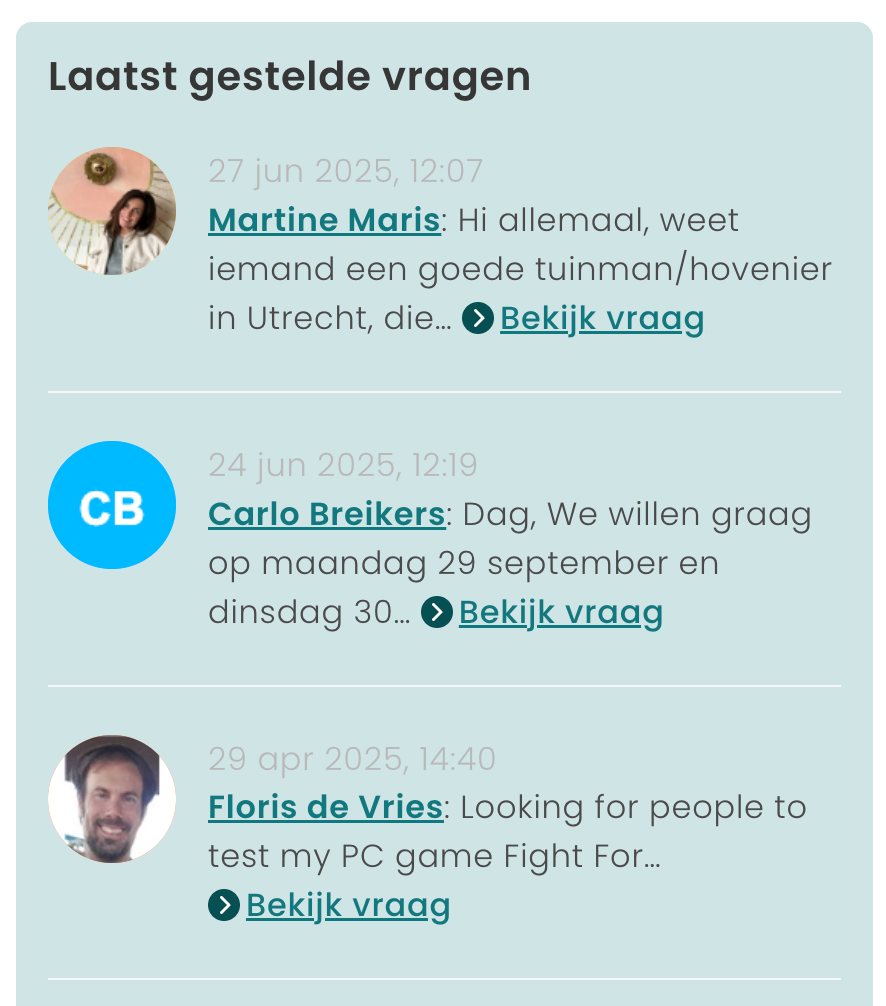Click the divider line below Martine's question
The width and height of the screenshot is (886, 1006).
tap(444, 391)
